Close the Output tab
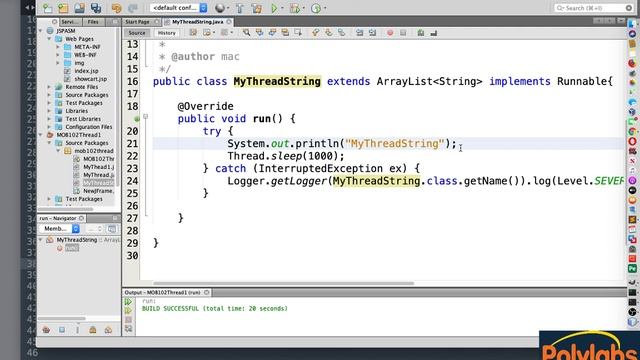The height and width of the screenshot is (360, 640). pos(207,292)
